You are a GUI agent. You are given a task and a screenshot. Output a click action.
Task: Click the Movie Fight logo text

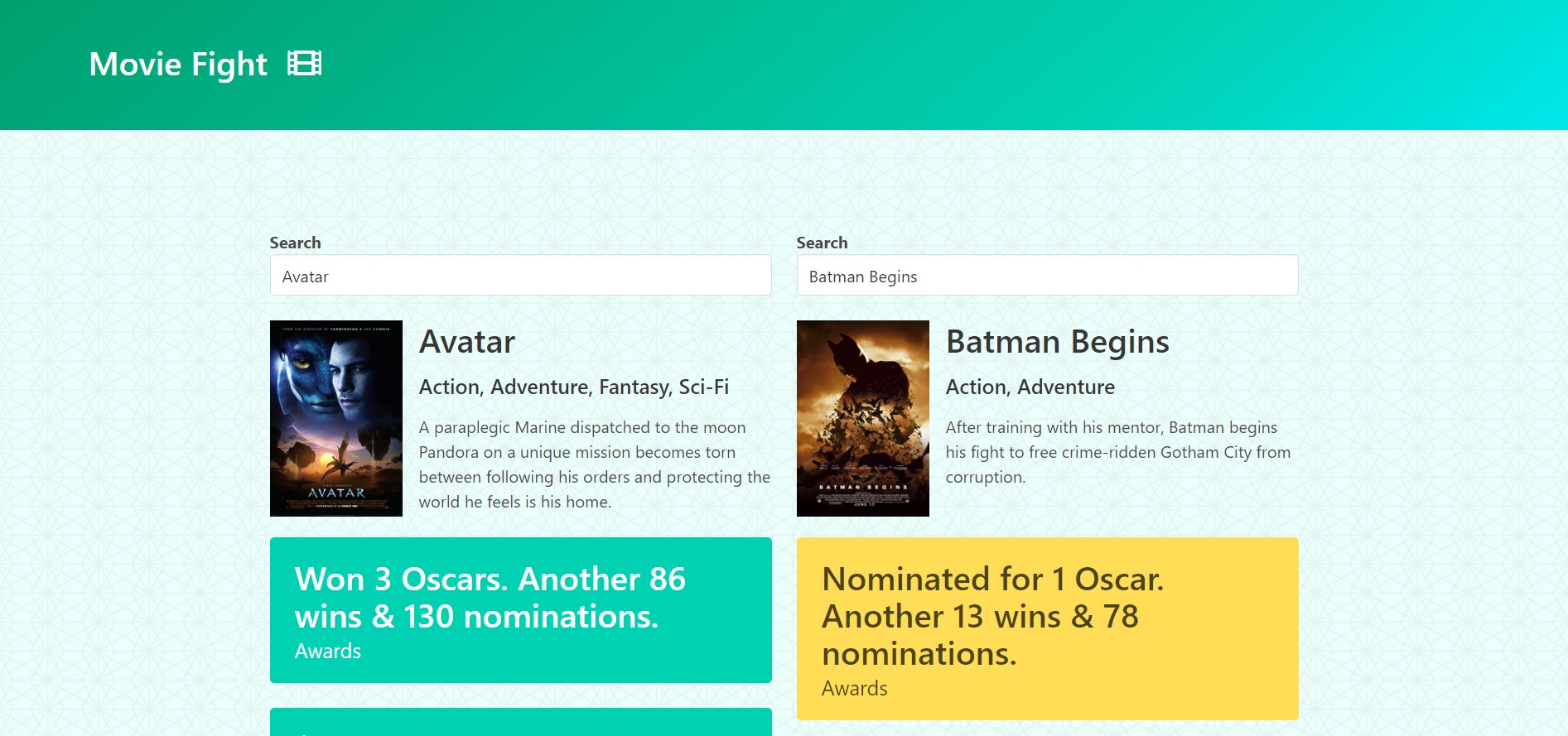(179, 63)
